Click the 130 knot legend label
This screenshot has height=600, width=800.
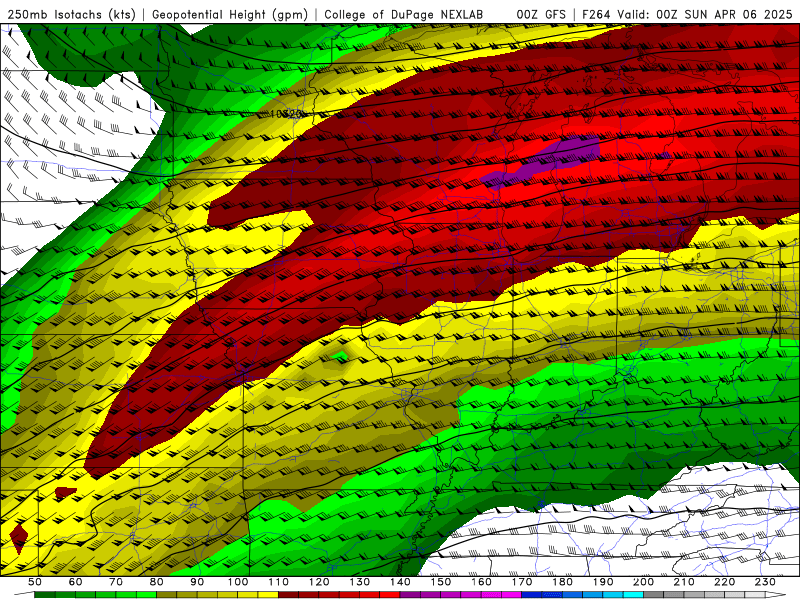point(360,582)
